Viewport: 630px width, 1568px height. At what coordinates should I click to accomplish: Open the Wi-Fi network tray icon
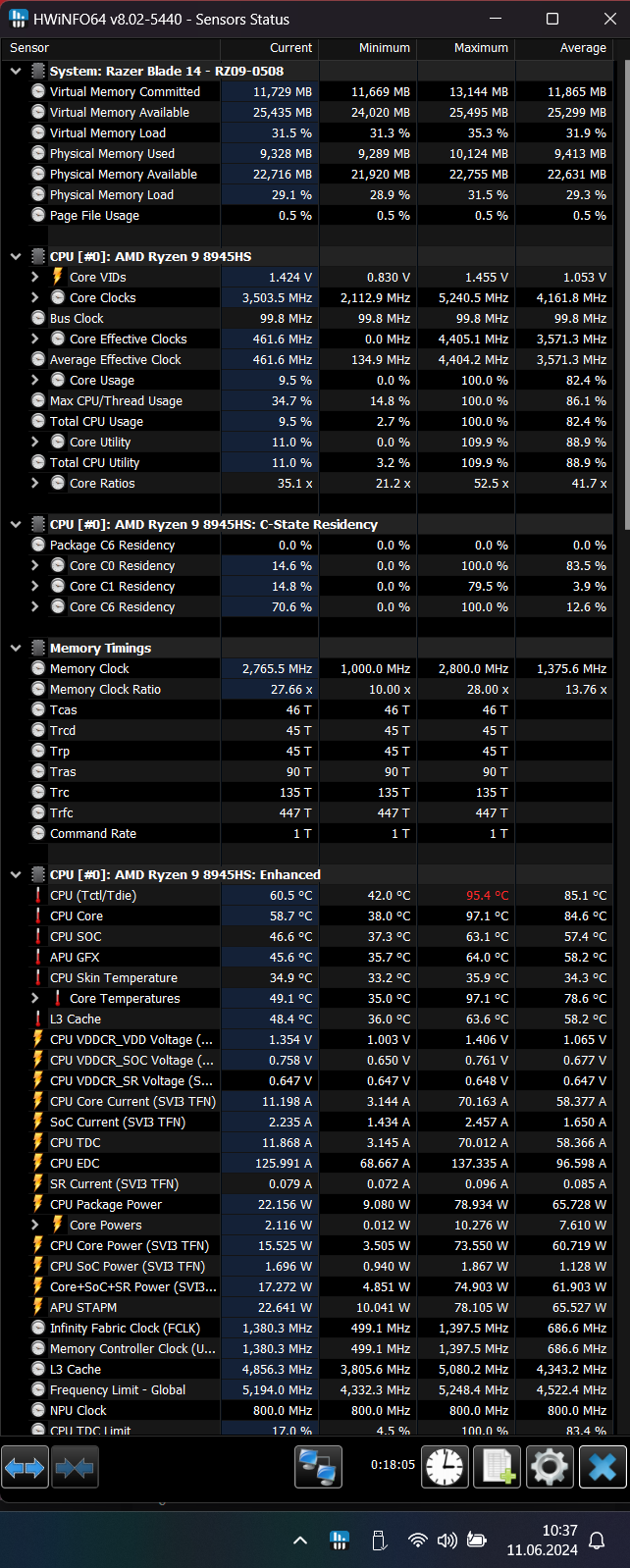point(418,1540)
